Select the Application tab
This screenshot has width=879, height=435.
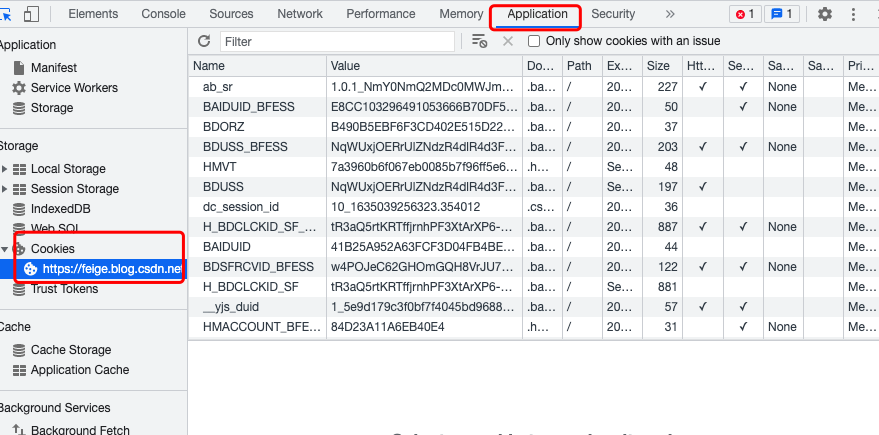537,14
